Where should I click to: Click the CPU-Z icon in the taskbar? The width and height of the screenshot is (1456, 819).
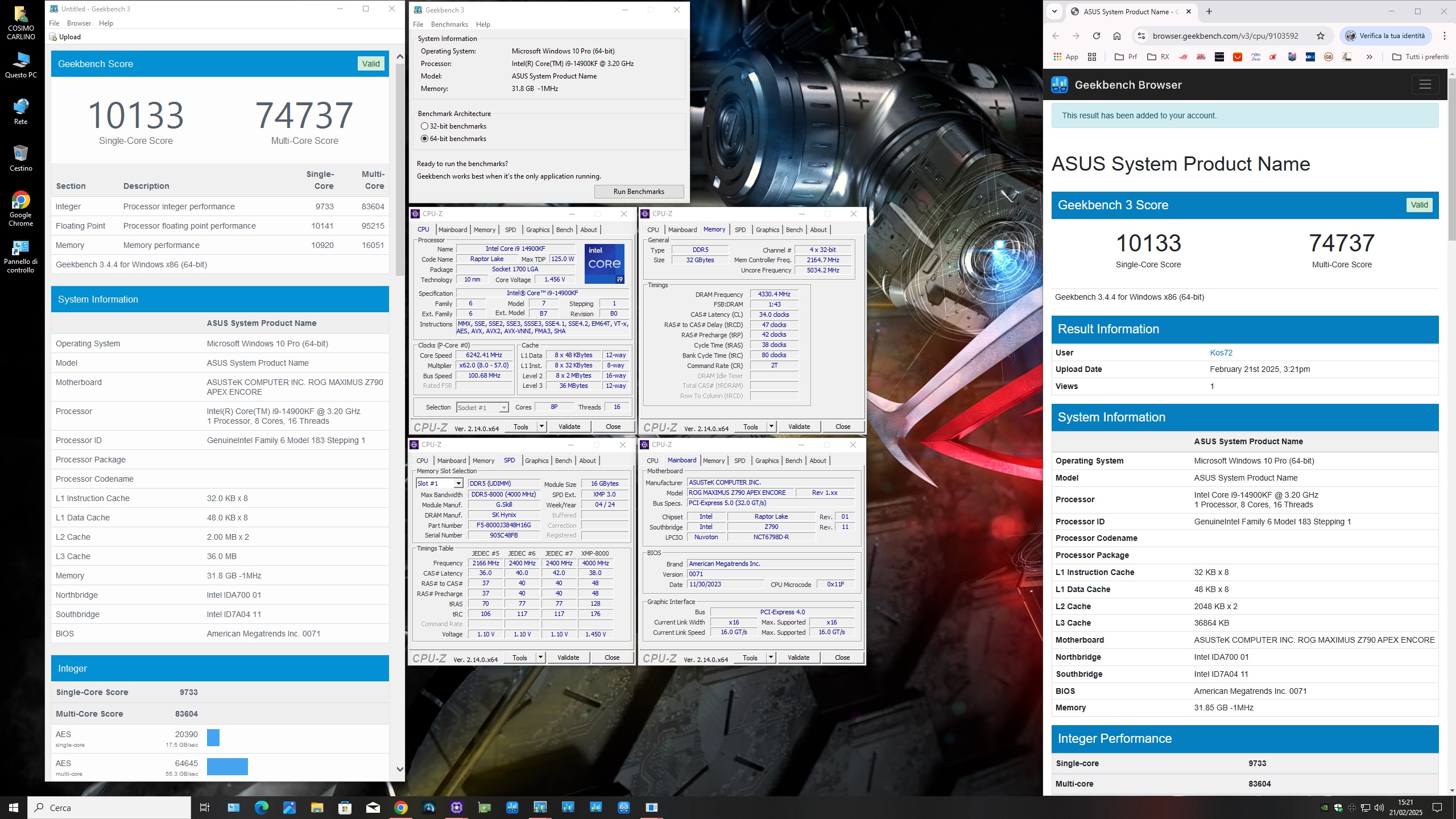[456, 808]
